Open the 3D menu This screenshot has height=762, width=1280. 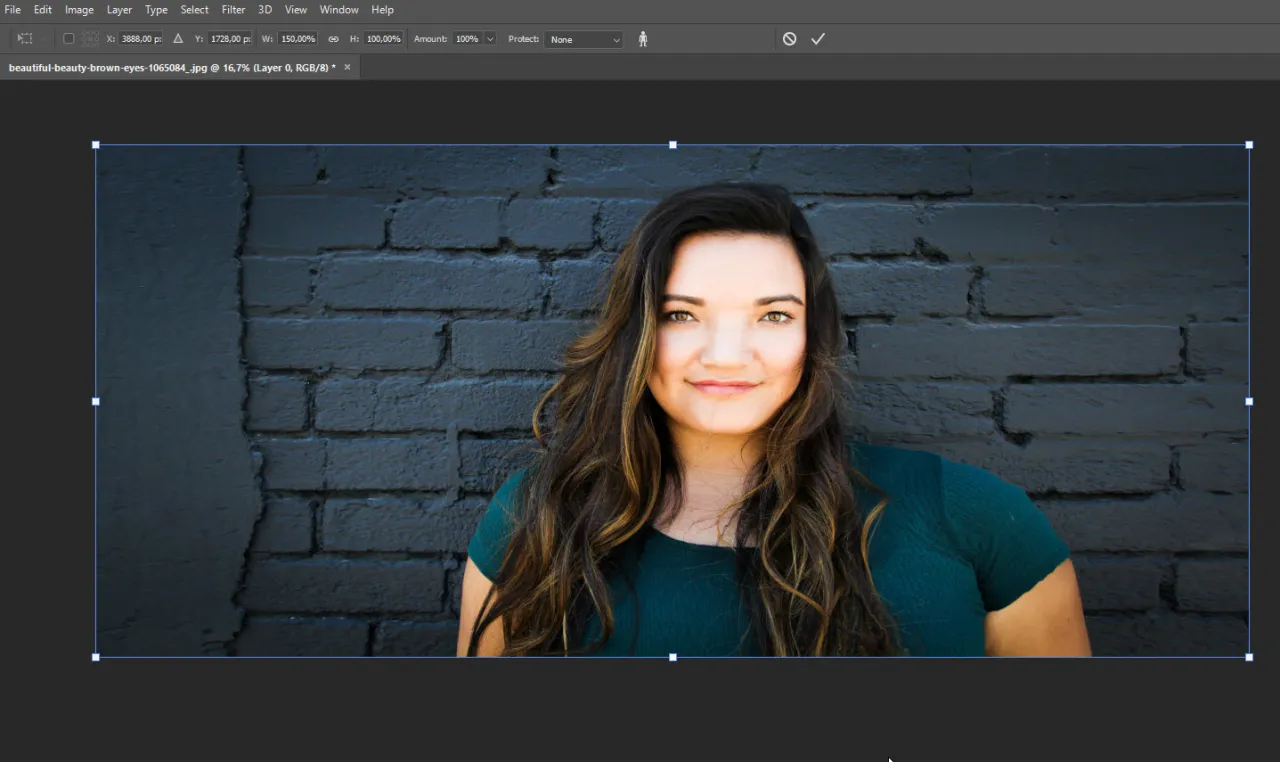[264, 9]
